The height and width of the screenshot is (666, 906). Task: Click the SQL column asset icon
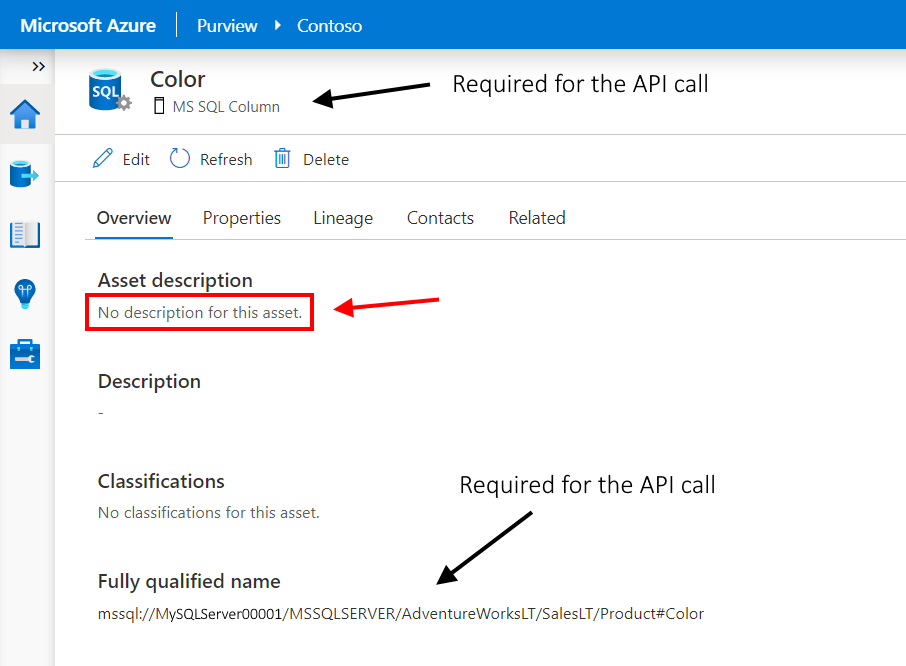tap(108, 90)
